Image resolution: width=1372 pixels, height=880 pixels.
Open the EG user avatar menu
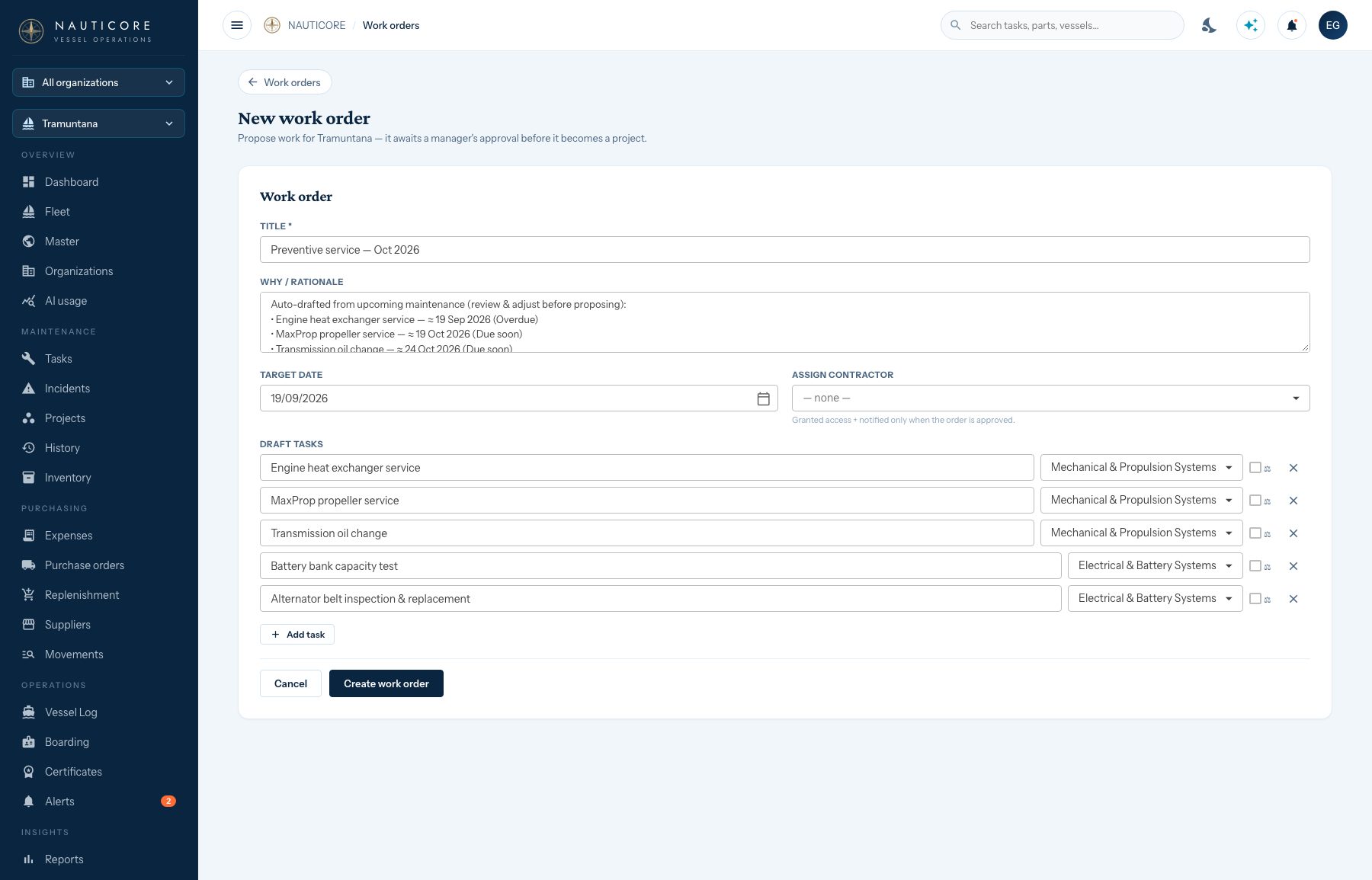1333,25
